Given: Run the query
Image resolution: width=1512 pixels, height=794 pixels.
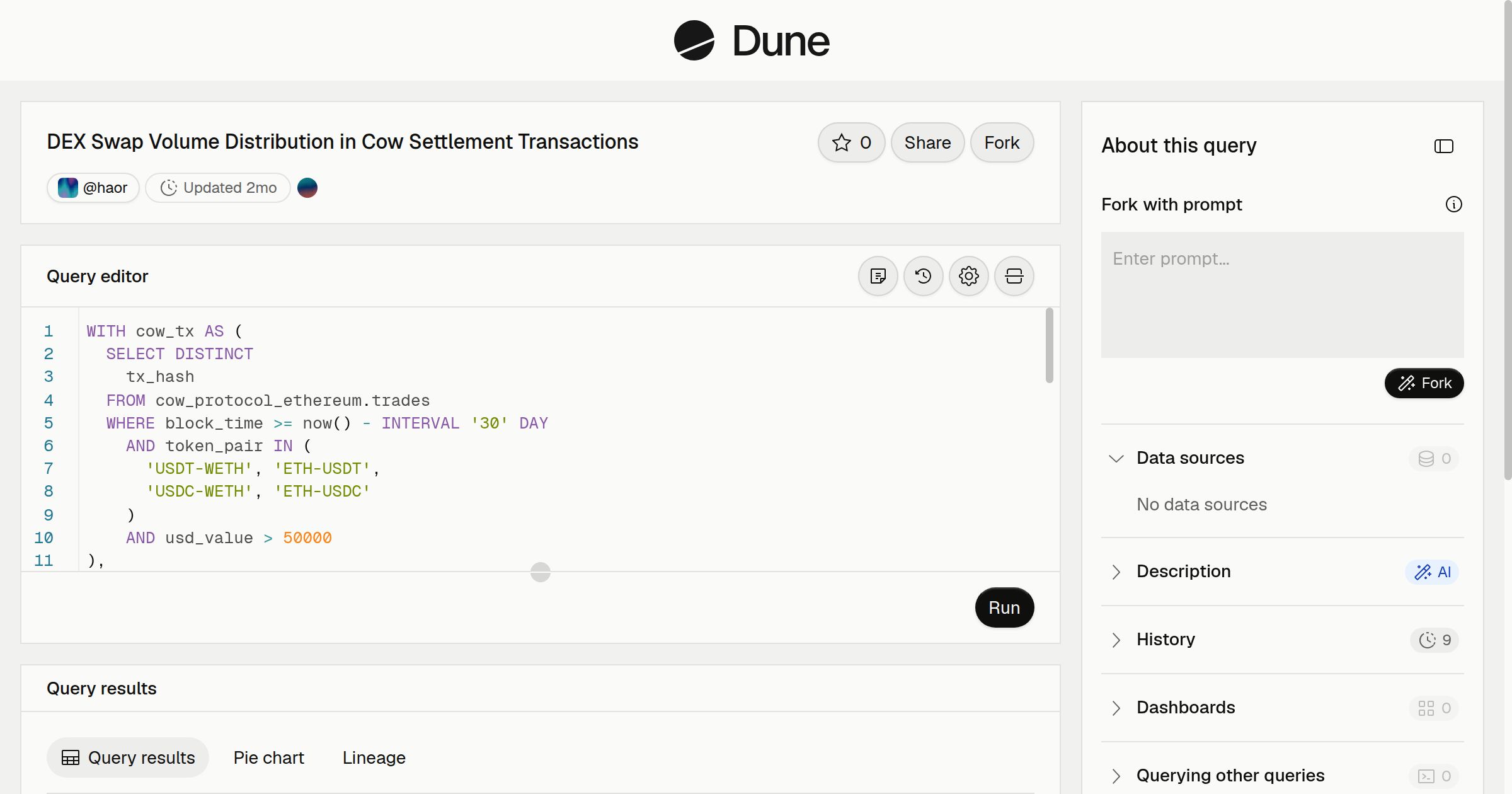Looking at the screenshot, I should click(x=1004, y=607).
